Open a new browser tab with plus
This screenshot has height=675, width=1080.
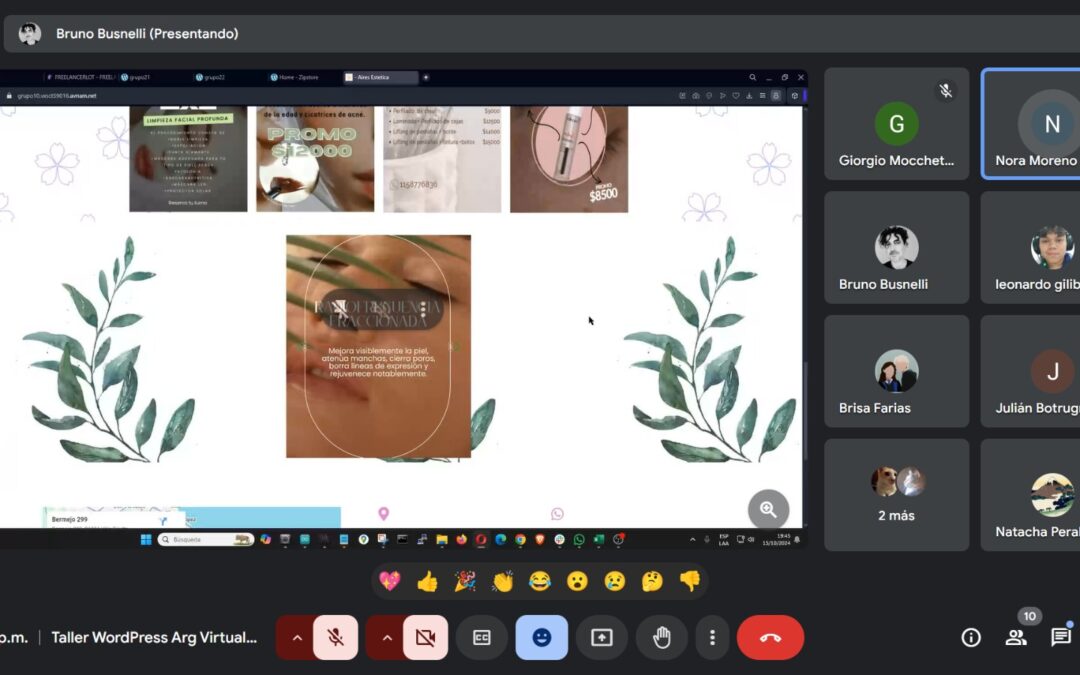(426, 77)
